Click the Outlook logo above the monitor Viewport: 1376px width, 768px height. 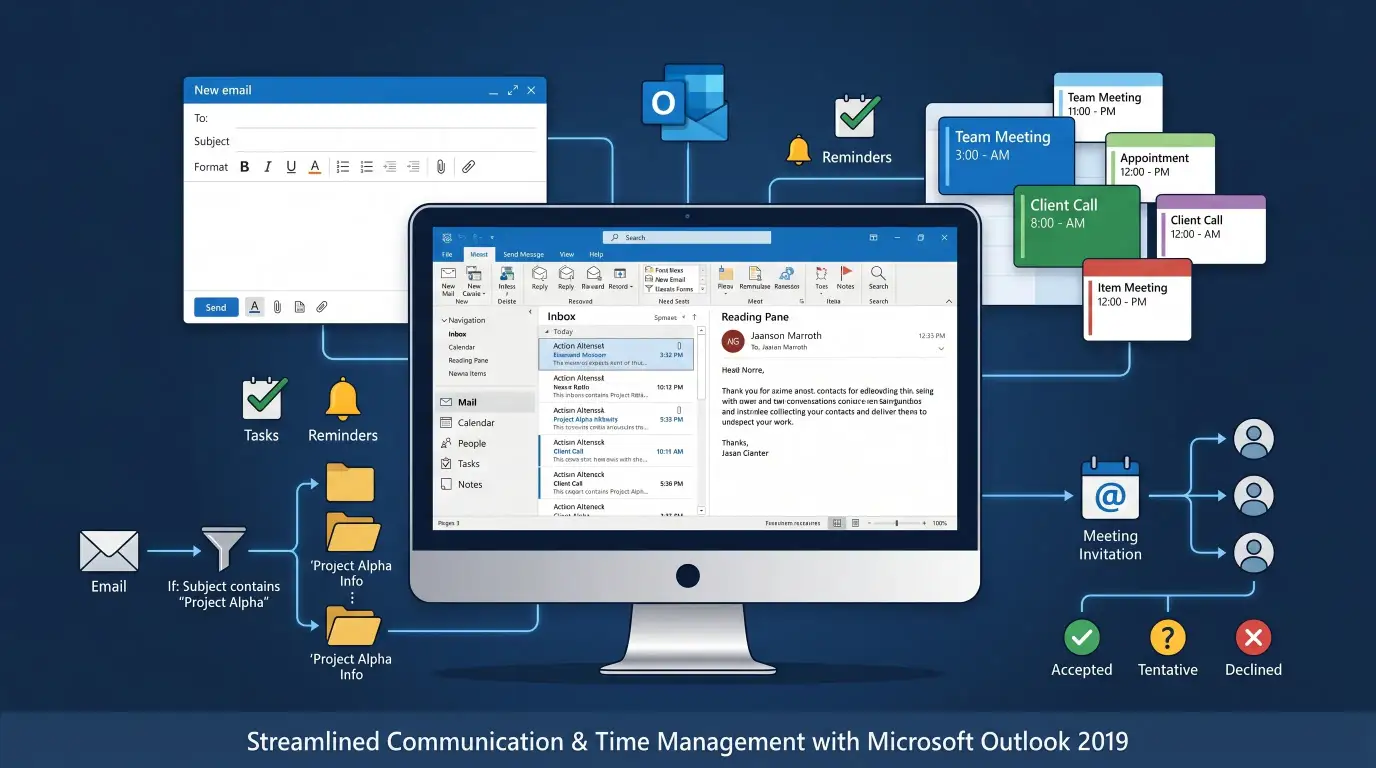(684, 103)
